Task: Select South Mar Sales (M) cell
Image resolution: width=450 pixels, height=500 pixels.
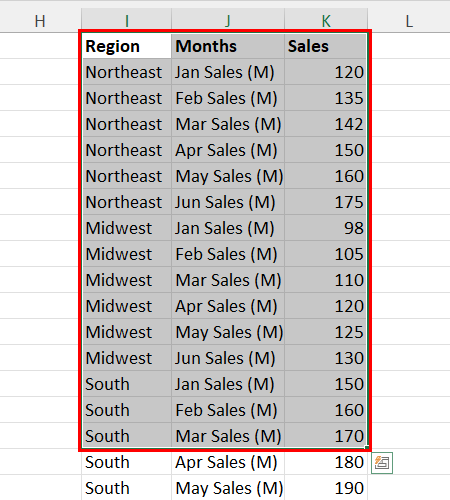Action: (x=228, y=436)
